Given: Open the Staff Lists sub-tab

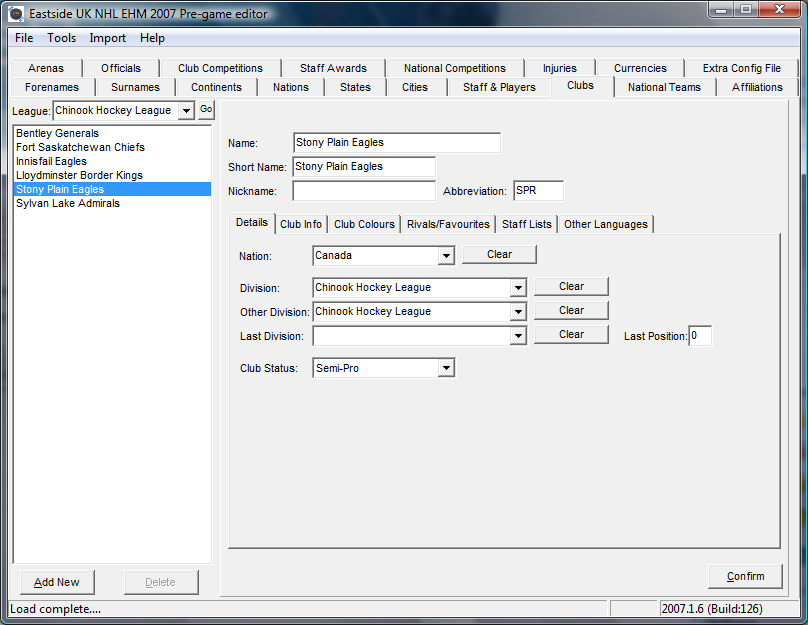Looking at the screenshot, I should point(526,224).
